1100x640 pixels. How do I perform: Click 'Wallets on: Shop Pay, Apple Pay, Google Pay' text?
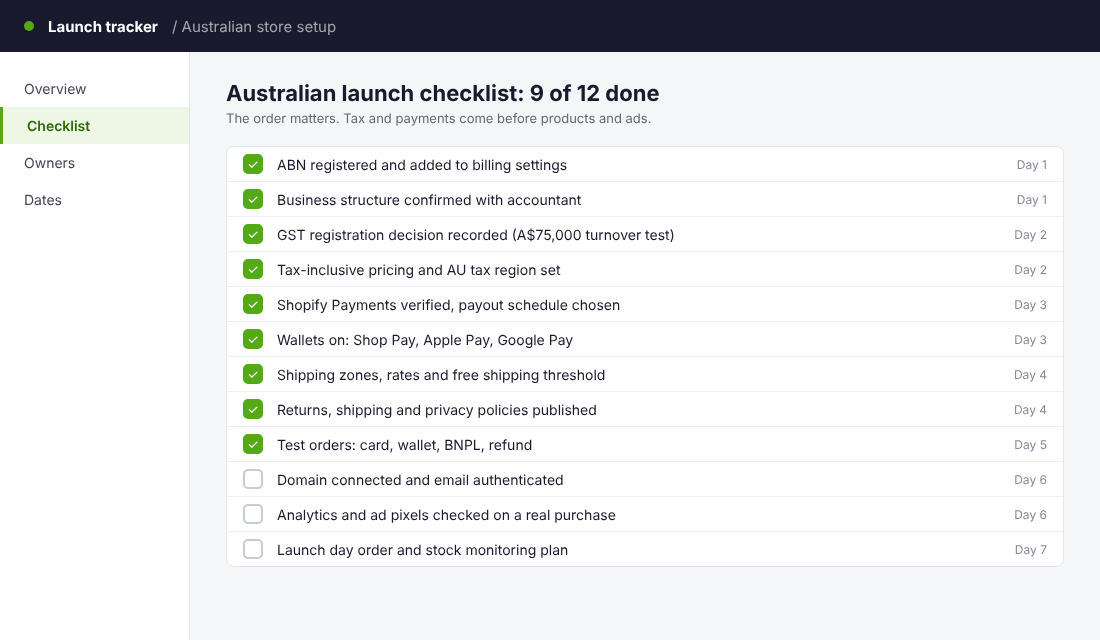click(424, 340)
